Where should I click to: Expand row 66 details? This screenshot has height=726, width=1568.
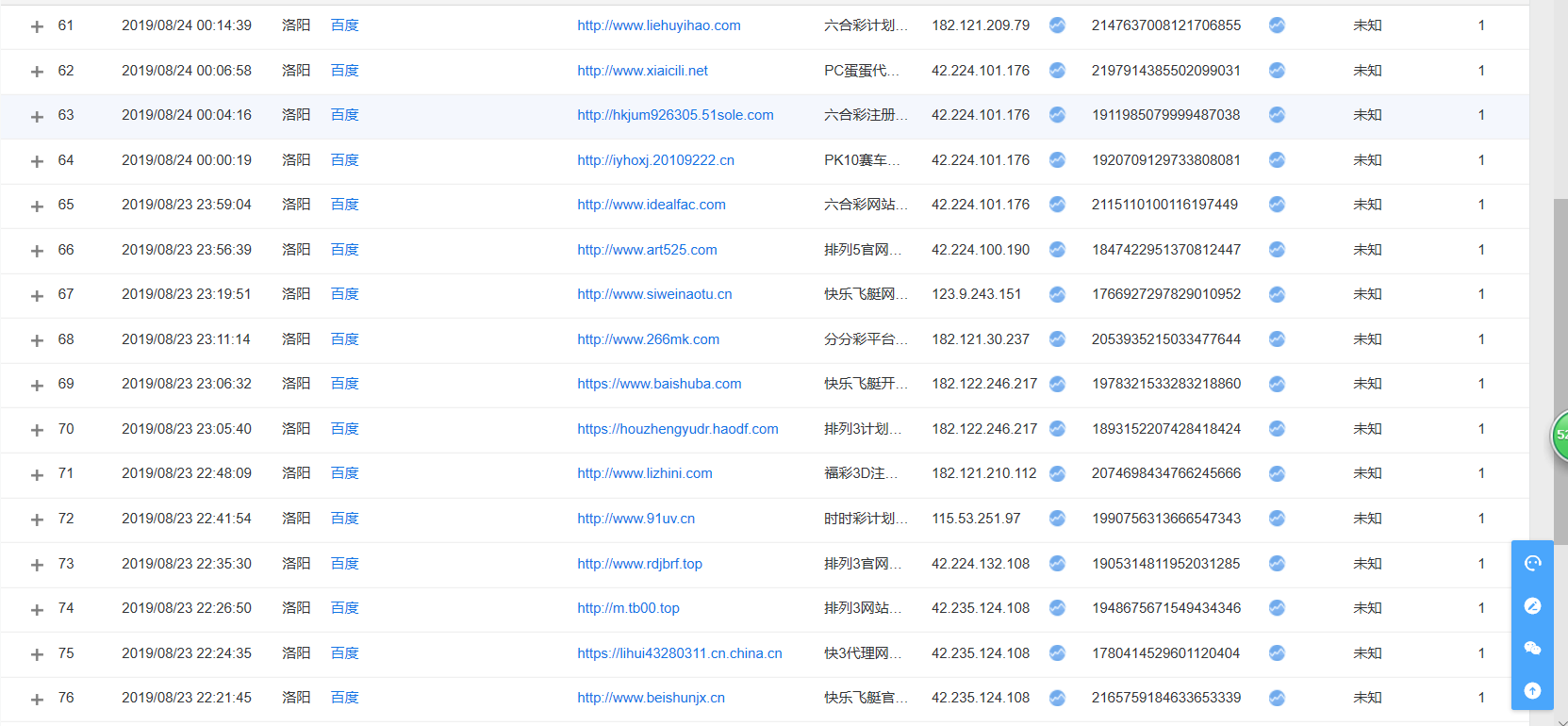[37, 251]
